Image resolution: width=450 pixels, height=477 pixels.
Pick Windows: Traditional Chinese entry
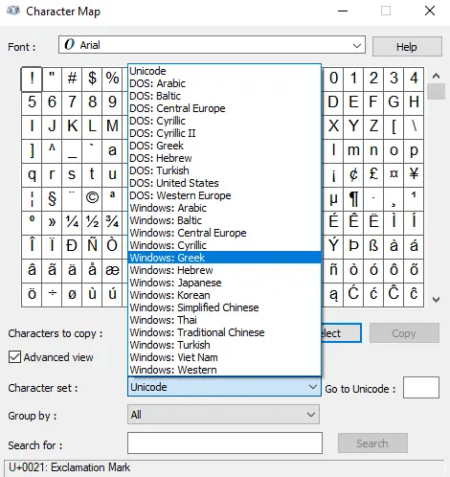[x=224, y=332]
